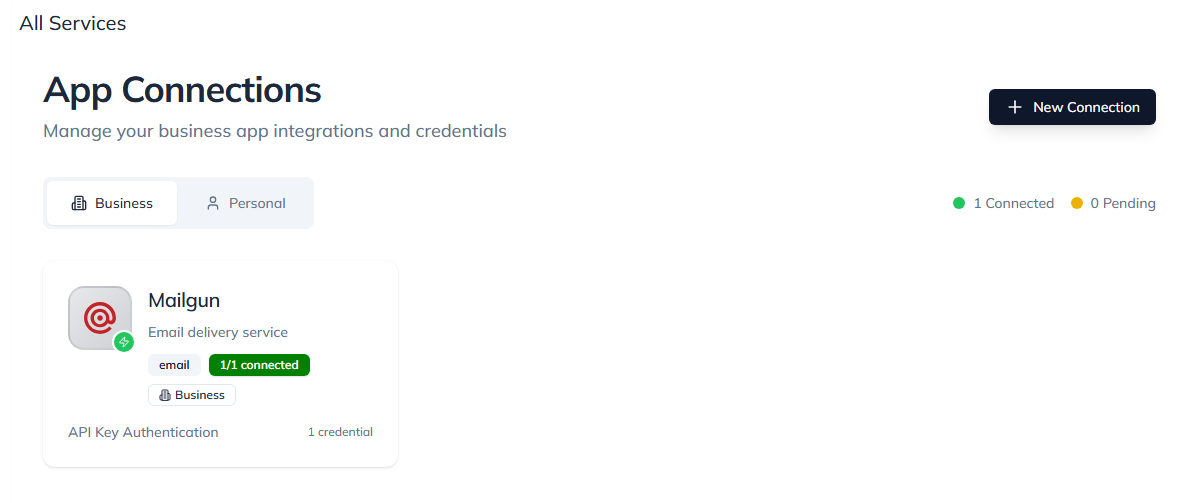Click the "1 Connected" status label
Screen dimensions: 1188x503
click(x=1014, y=203)
